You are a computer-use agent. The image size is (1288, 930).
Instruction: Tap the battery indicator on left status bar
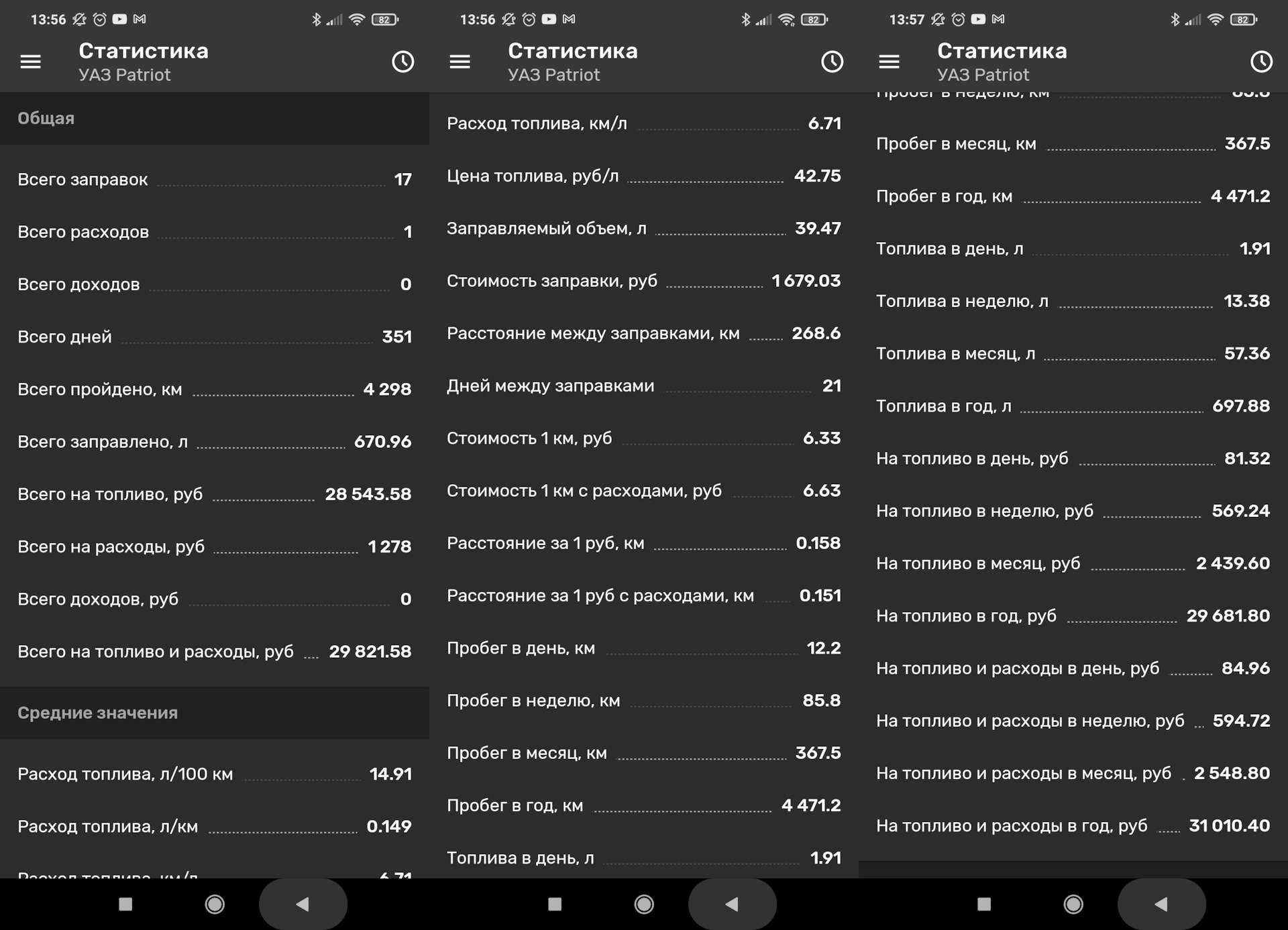pyautogui.click(x=385, y=19)
